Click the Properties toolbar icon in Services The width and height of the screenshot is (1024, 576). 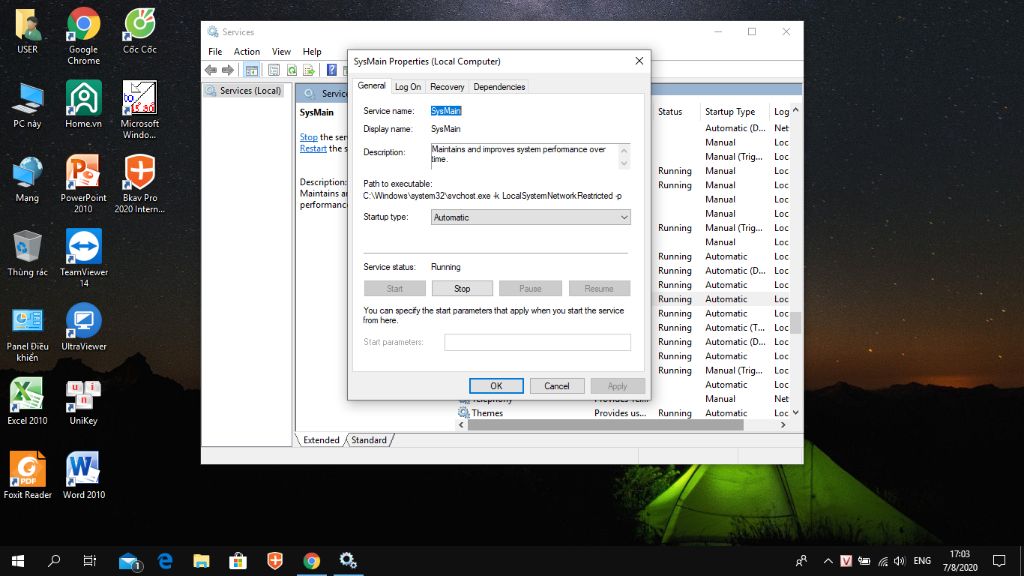click(x=274, y=70)
